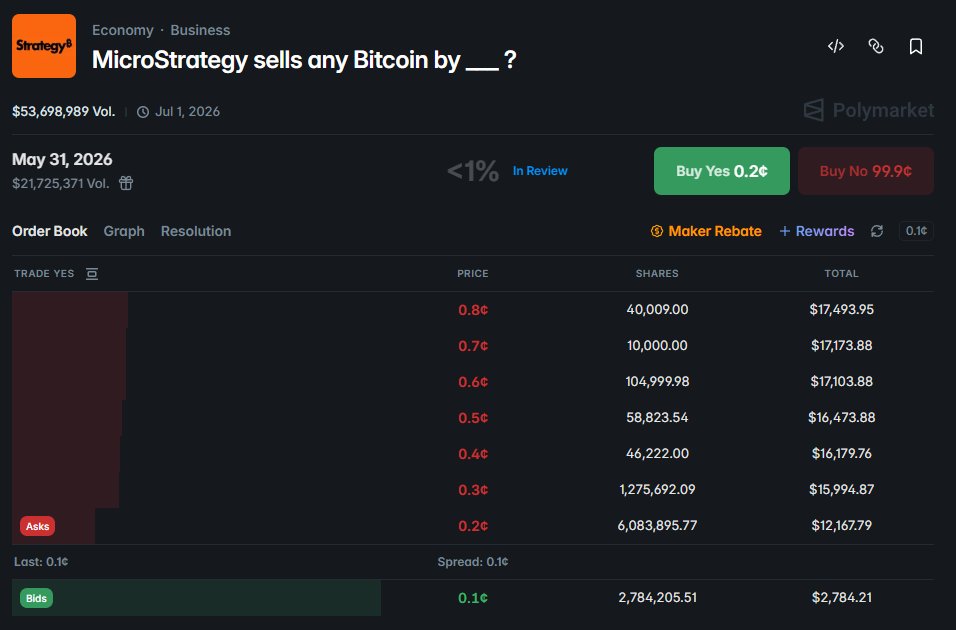Click the 40,009.00 shares cell

pyautogui.click(x=657, y=309)
